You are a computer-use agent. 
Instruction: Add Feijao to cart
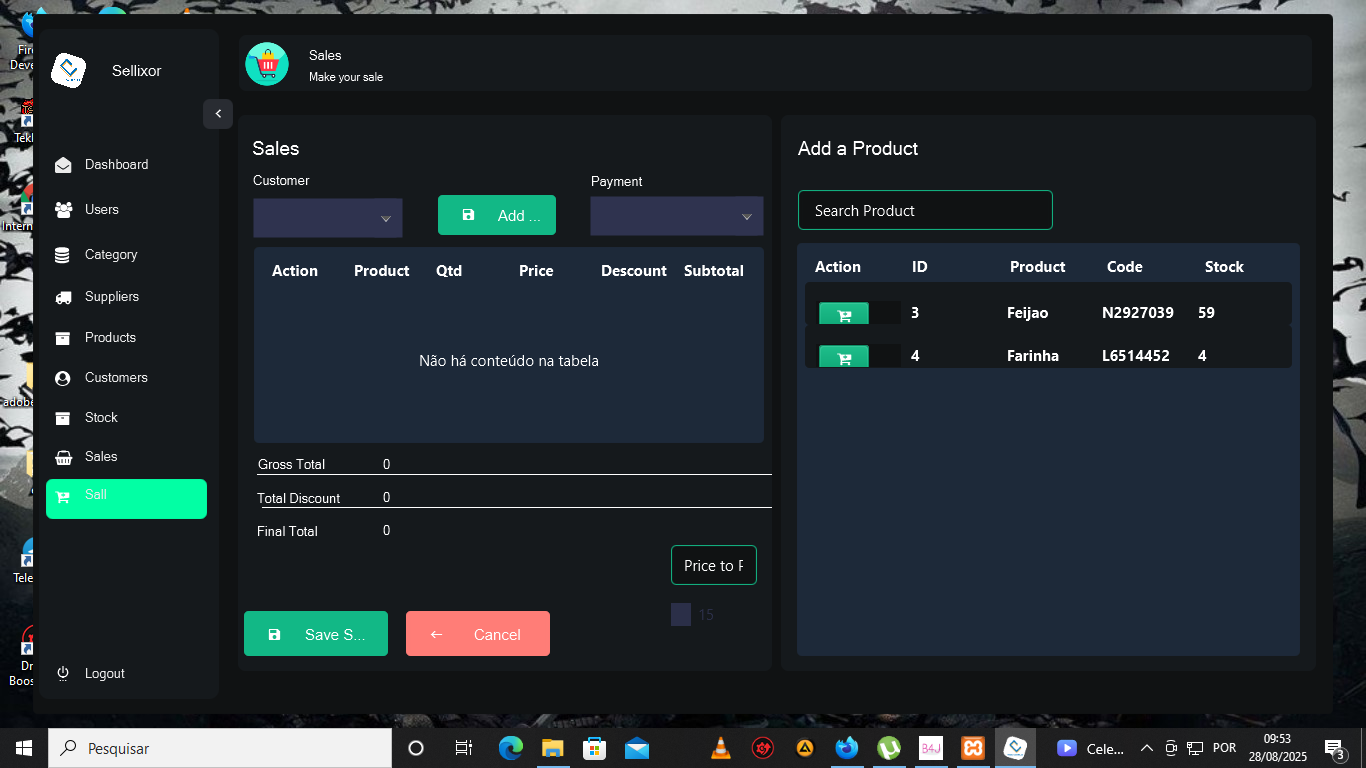(x=844, y=314)
